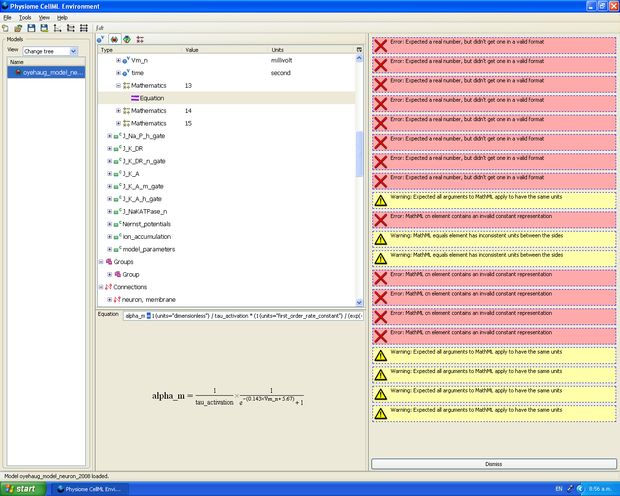
Task: Click the column chooser icon in table header
Action: click(x=359, y=50)
